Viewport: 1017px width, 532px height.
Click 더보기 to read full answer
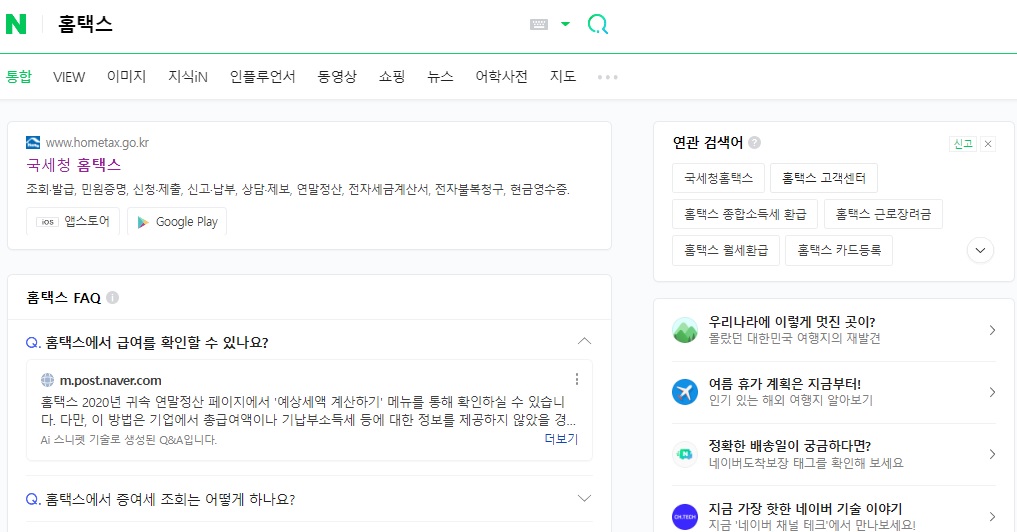coord(561,439)
